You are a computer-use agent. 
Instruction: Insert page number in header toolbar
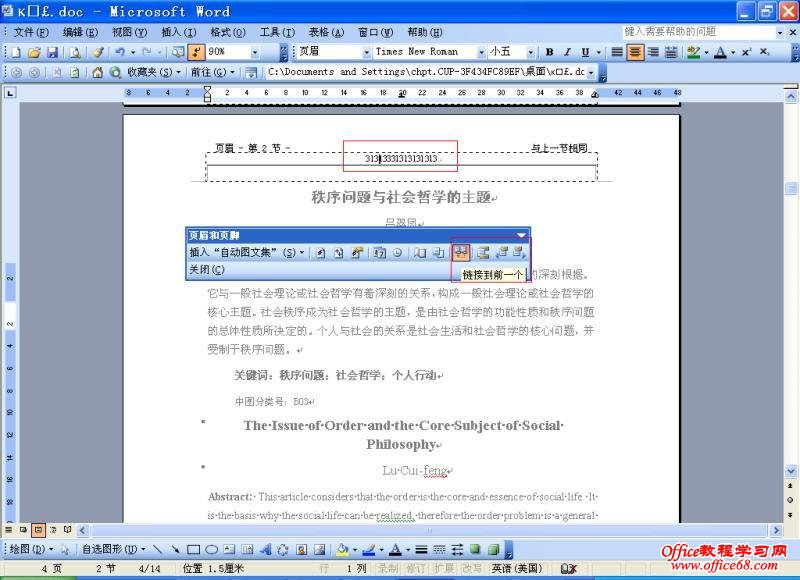click(320, 253)
